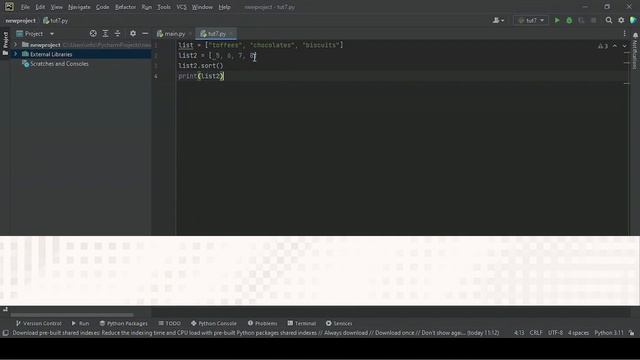
Task: Click the horizontal scrollbar in Project panel
Action: pos(72,315)
